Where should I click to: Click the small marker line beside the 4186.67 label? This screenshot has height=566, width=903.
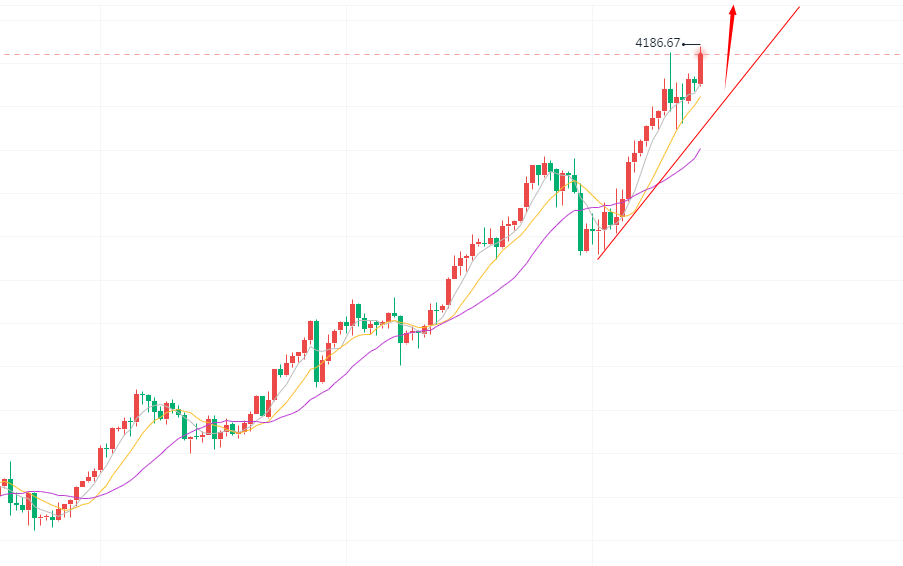click(690, 44)
